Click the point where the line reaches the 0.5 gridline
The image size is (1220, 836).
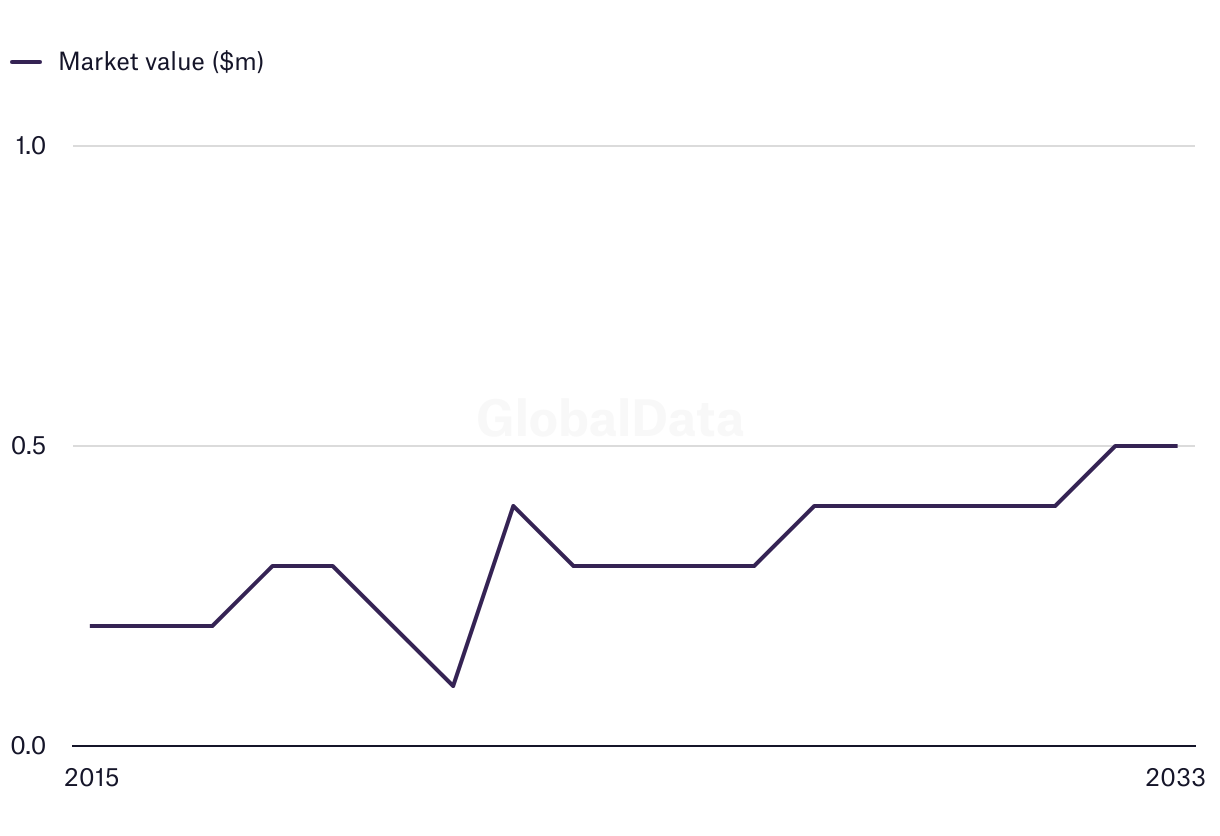point(1116,446)
